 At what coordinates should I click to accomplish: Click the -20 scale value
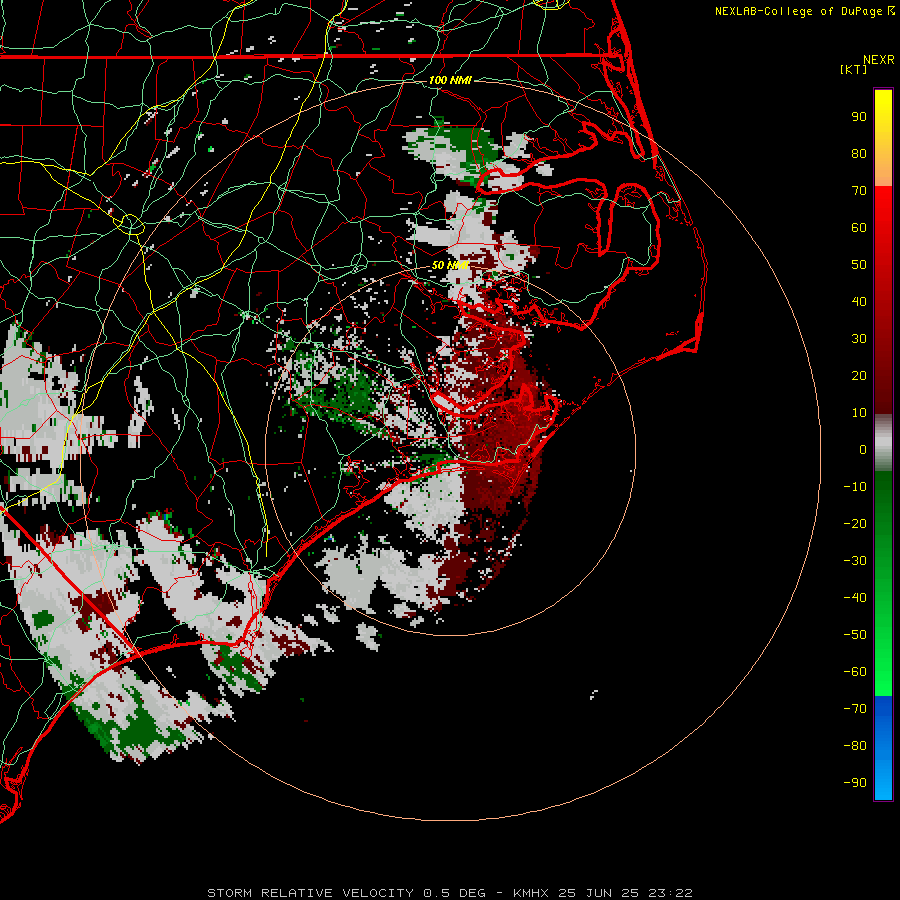pyautogui.click(x=855, y=523)
